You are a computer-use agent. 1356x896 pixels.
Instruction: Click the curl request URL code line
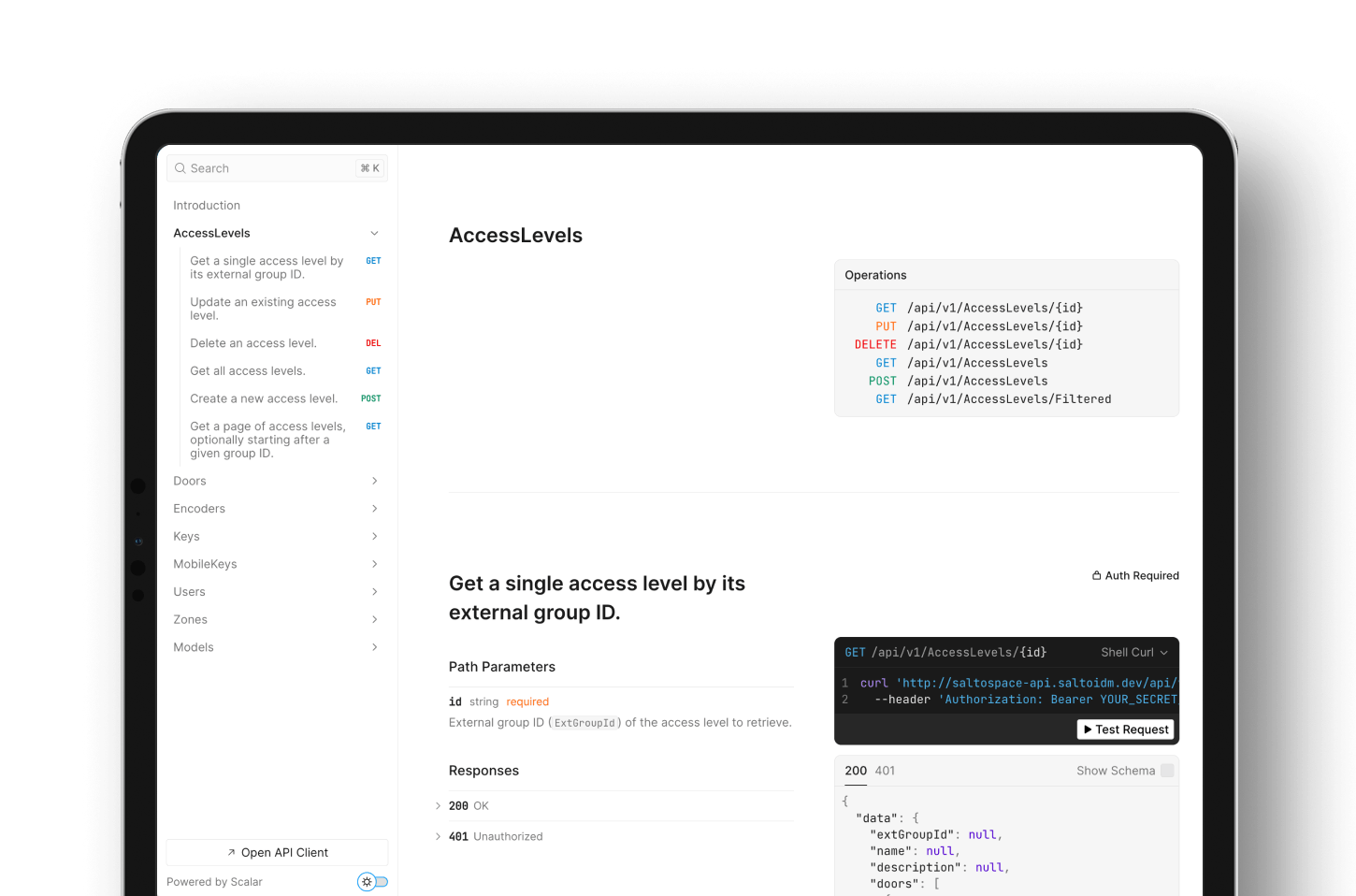pos(1018,684)
